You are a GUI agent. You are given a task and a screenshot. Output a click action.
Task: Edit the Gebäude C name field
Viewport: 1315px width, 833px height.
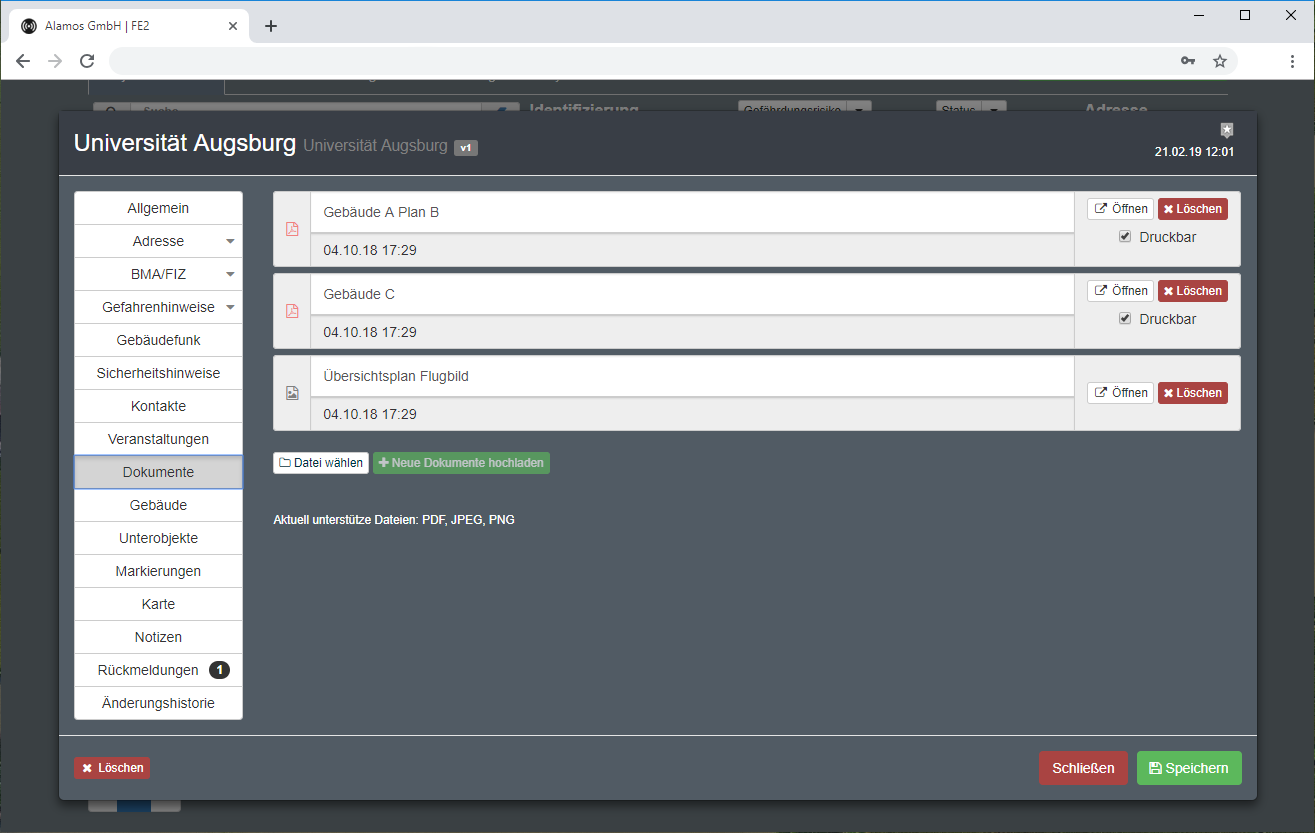click(692, 294)
